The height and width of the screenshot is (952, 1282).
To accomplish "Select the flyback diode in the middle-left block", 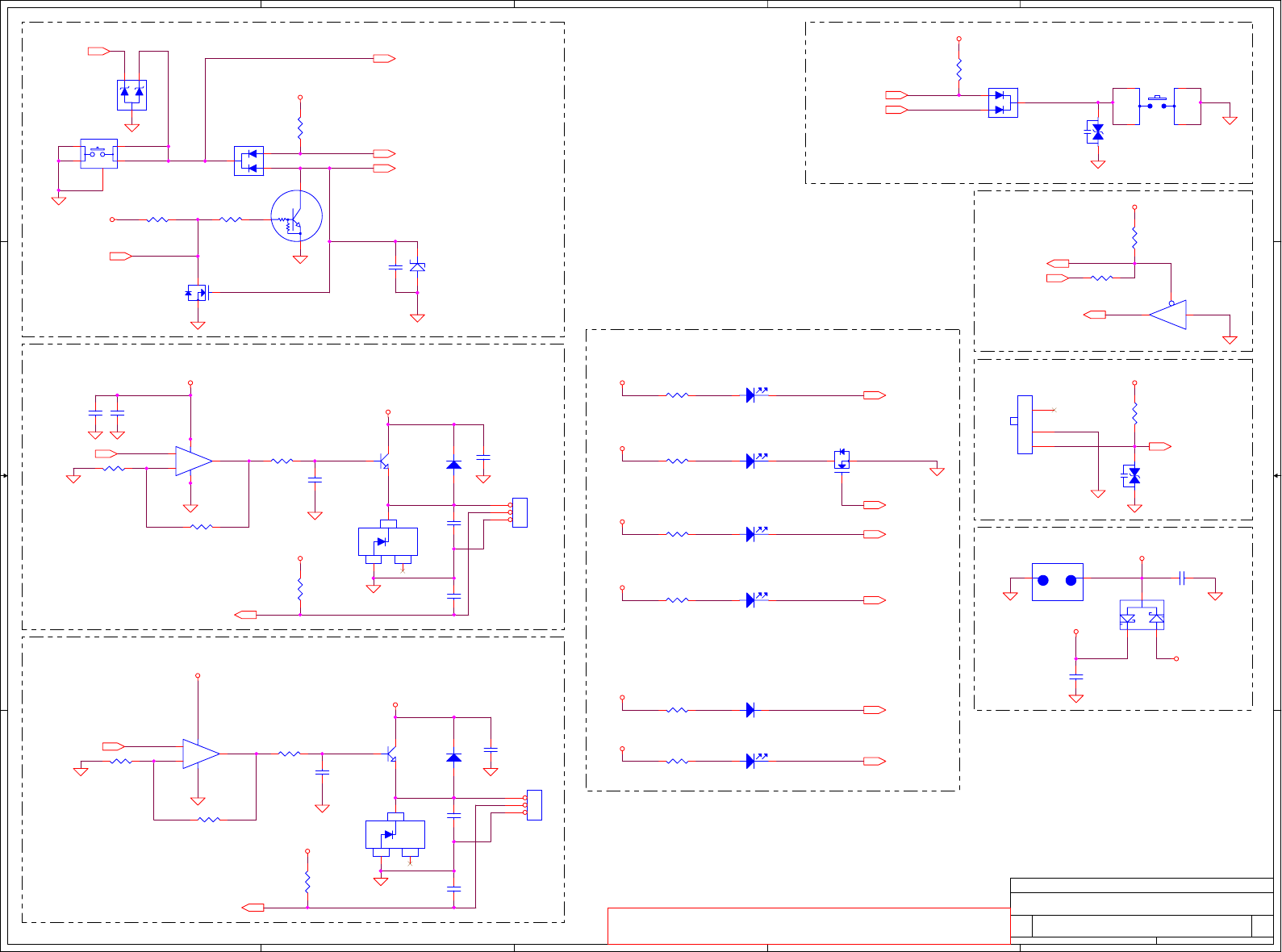I will [x=454, y=465].
